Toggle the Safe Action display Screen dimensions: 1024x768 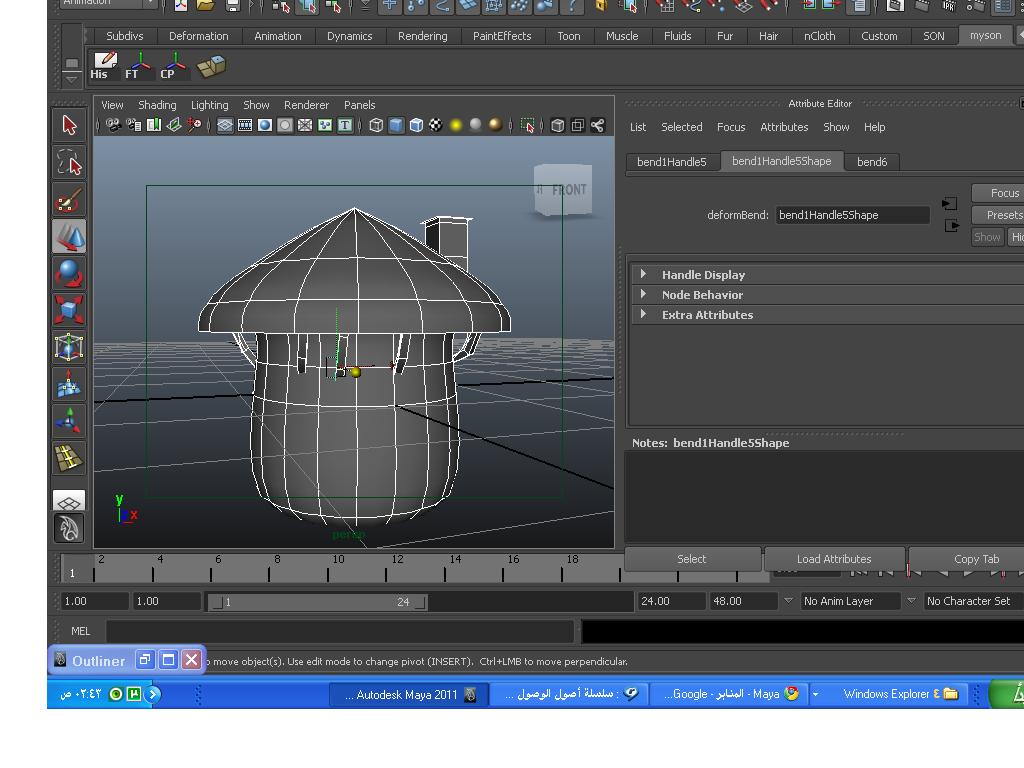325,125
